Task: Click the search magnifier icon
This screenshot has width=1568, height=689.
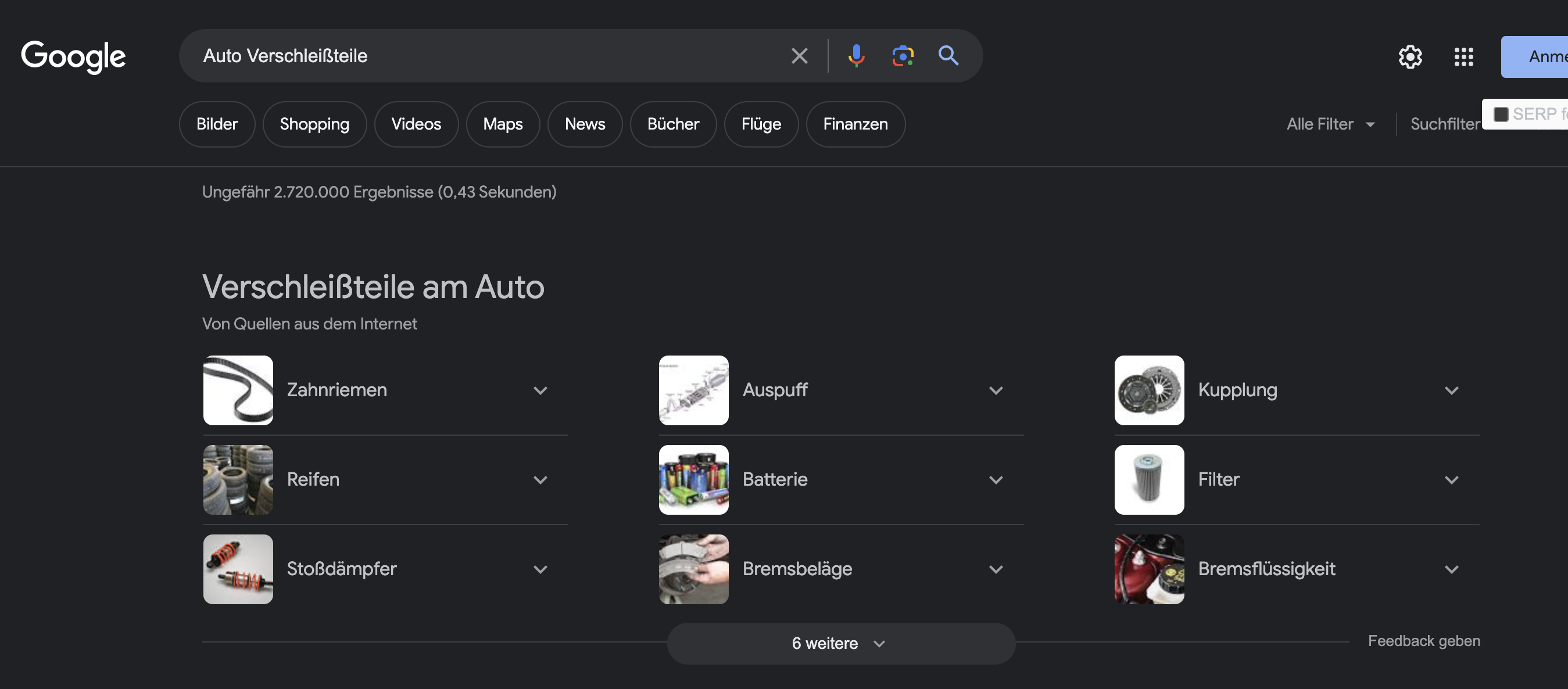Action: pos(948,56)
